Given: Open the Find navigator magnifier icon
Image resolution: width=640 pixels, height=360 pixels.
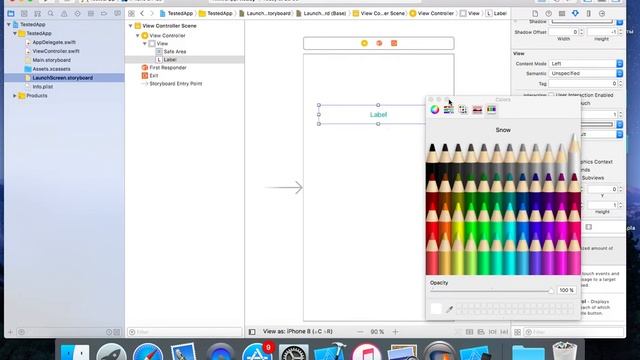Looking at the screenshot, I should (x=51, y=13).
